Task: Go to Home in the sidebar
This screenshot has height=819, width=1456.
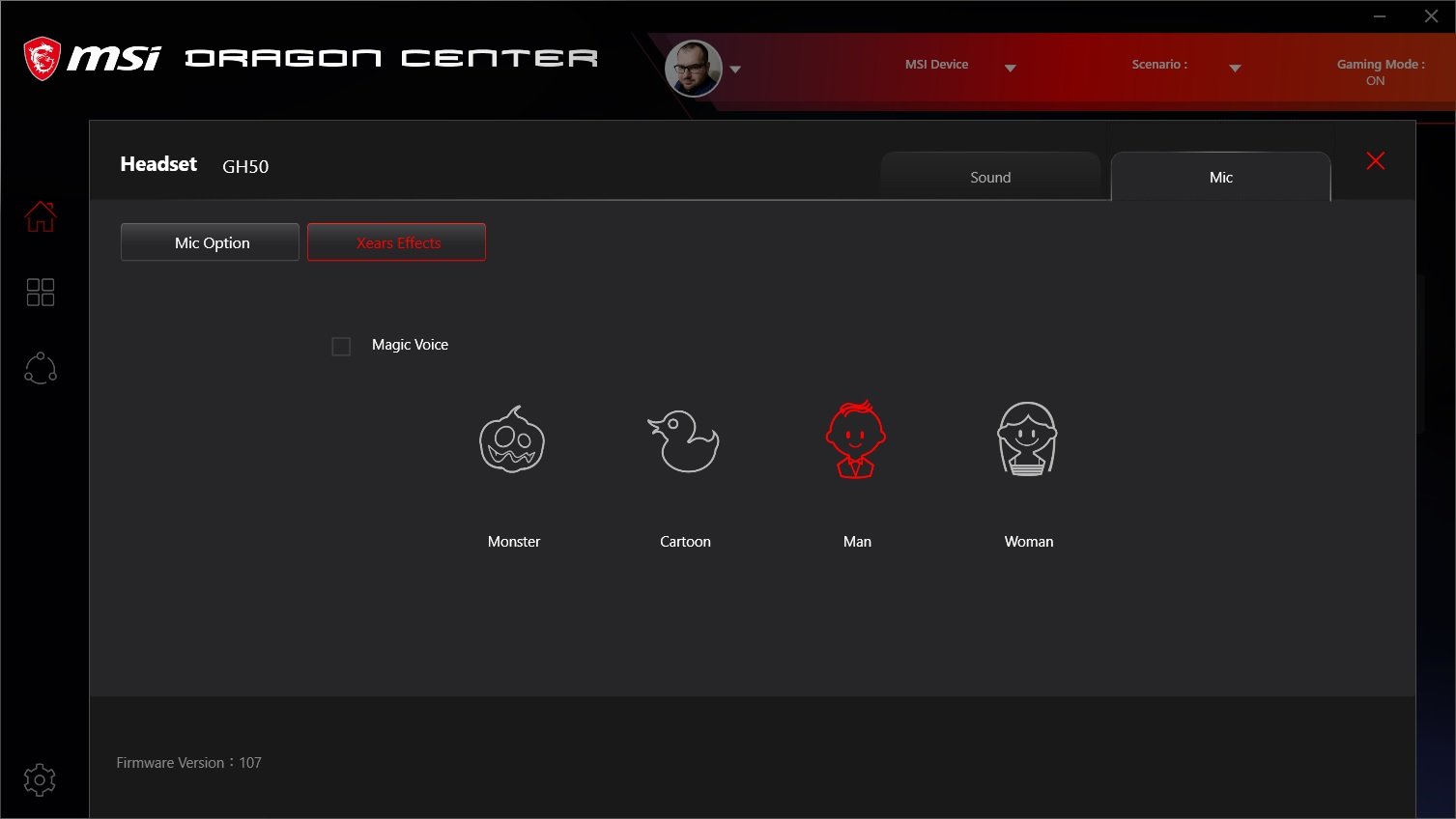Action: (41, 216)
